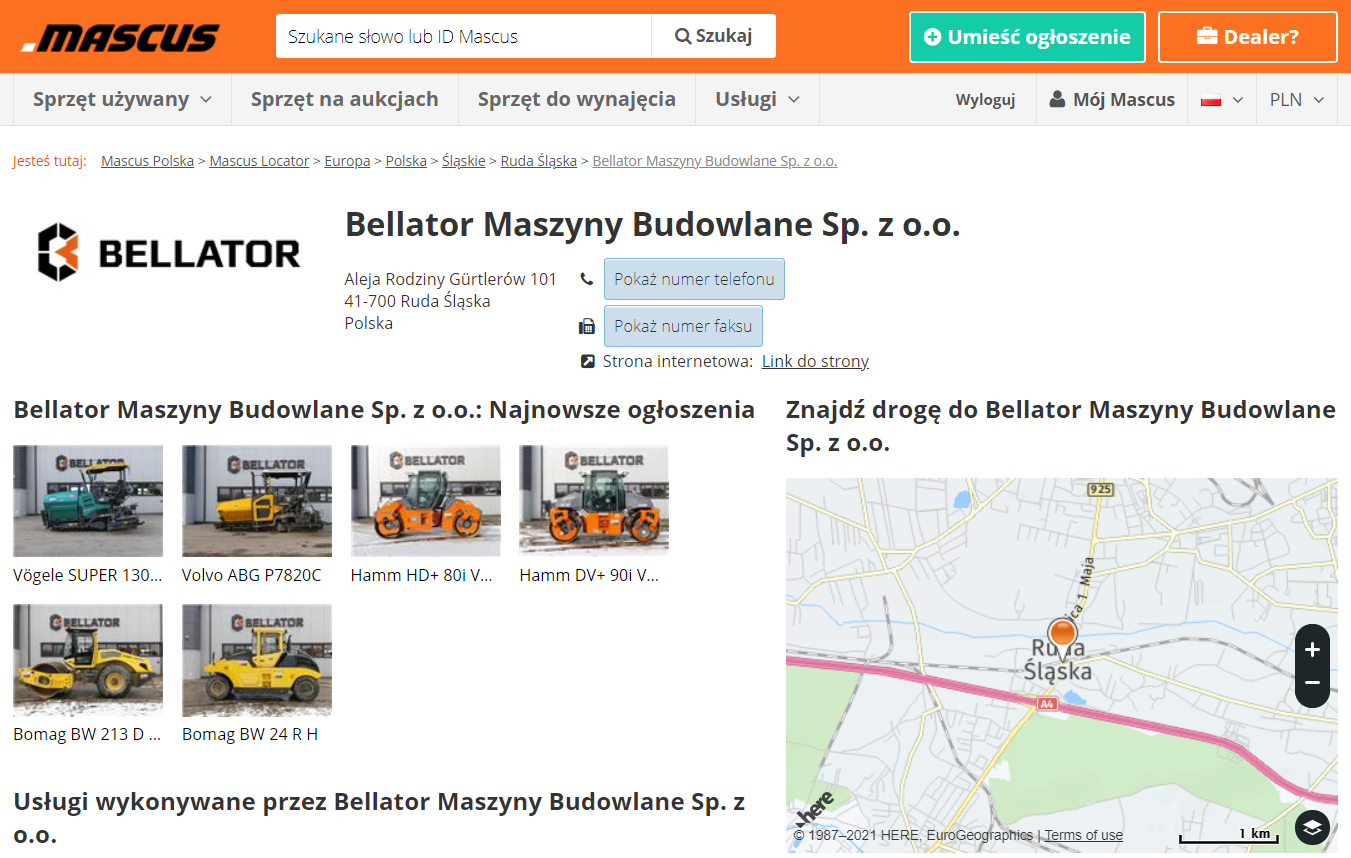Click the map Terms of use link
Screen dimensions: 1351x858
coord(1084,835)
